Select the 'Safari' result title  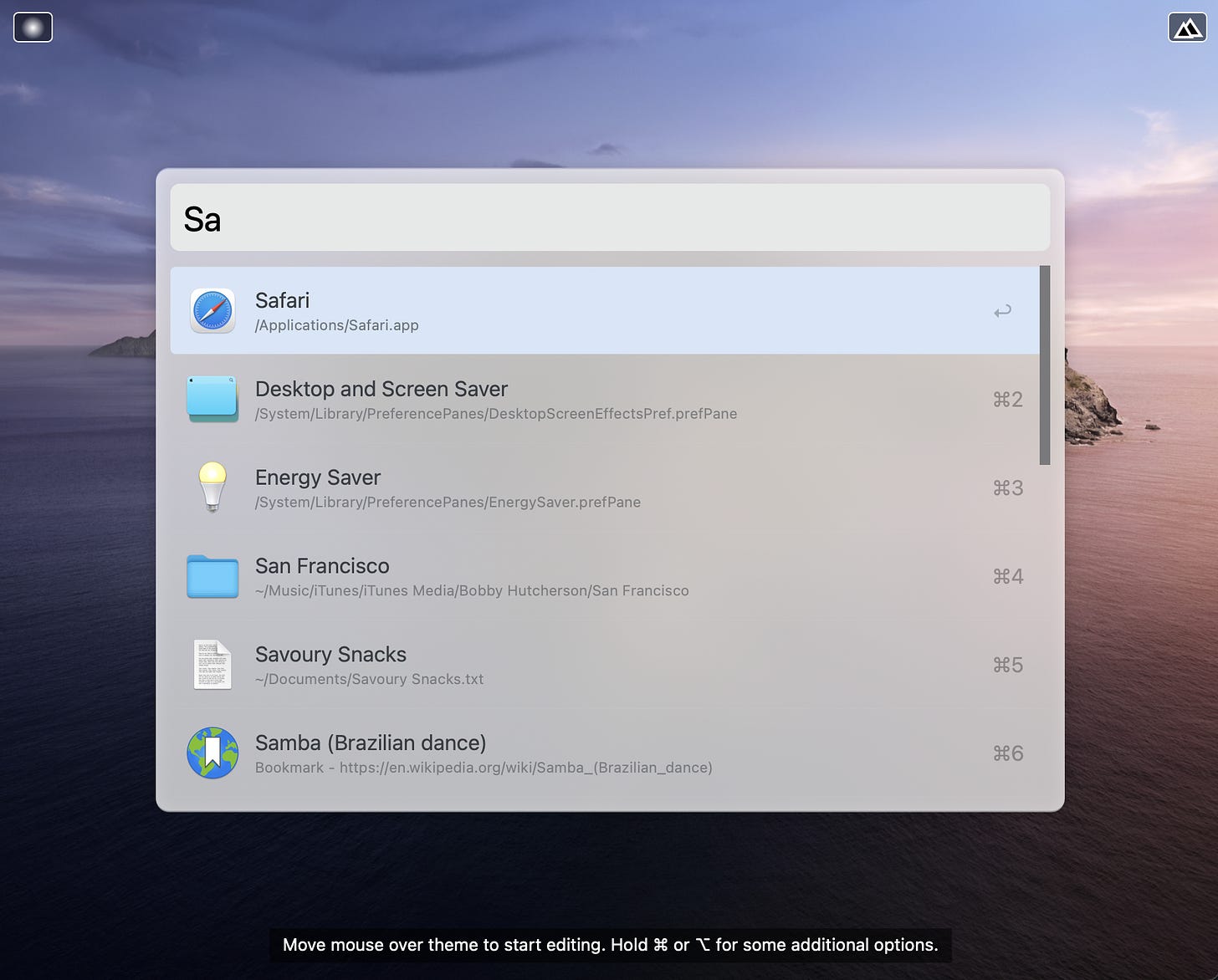click(x=282, y=300)
